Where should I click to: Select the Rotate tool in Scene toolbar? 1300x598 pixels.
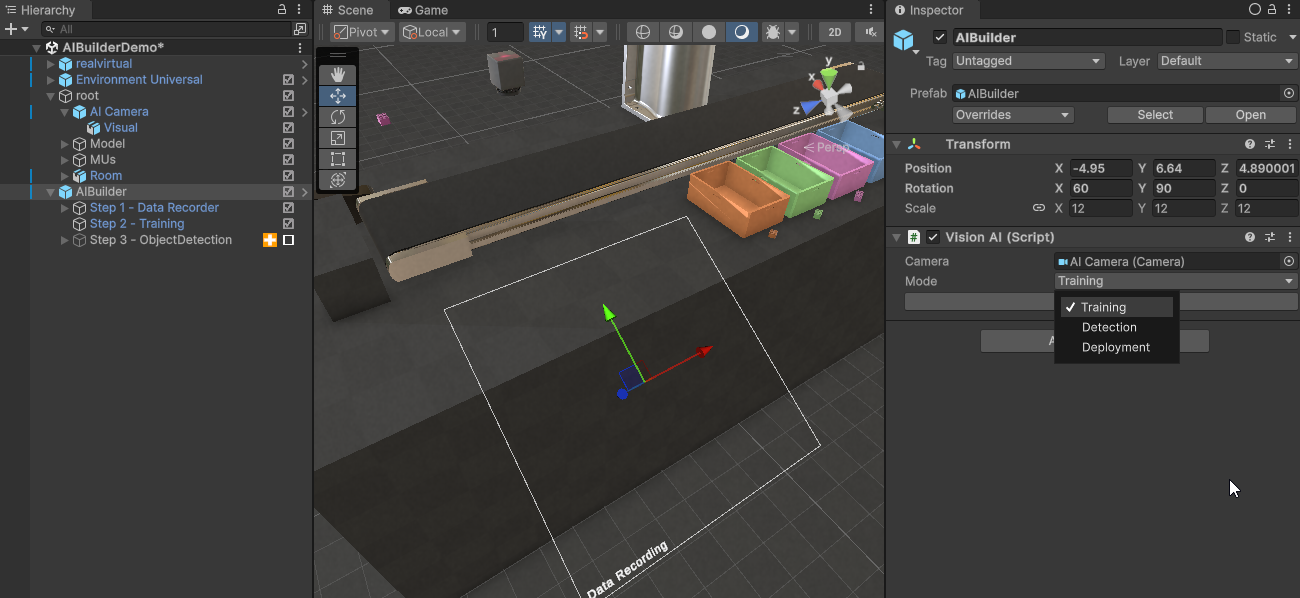coord(338,117)
